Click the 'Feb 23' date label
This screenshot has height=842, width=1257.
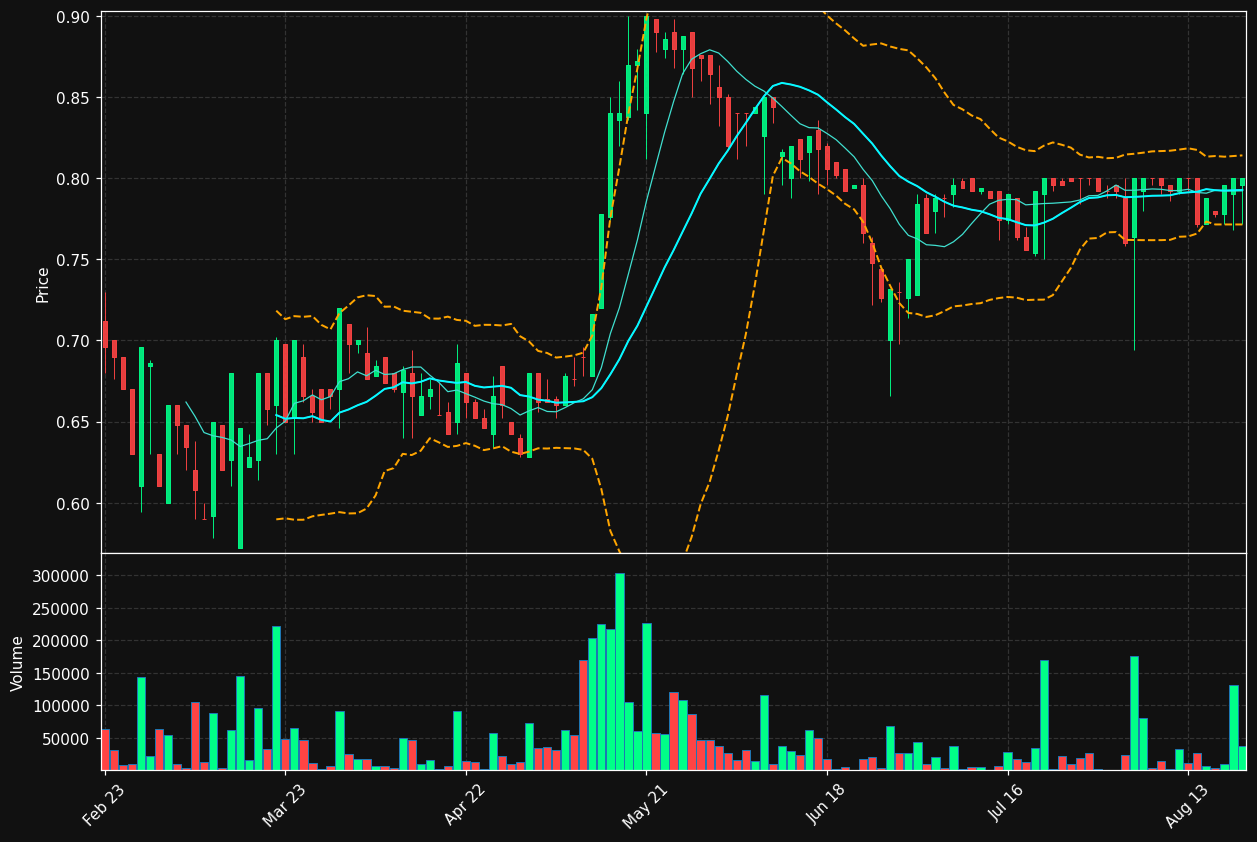point(103,804)
